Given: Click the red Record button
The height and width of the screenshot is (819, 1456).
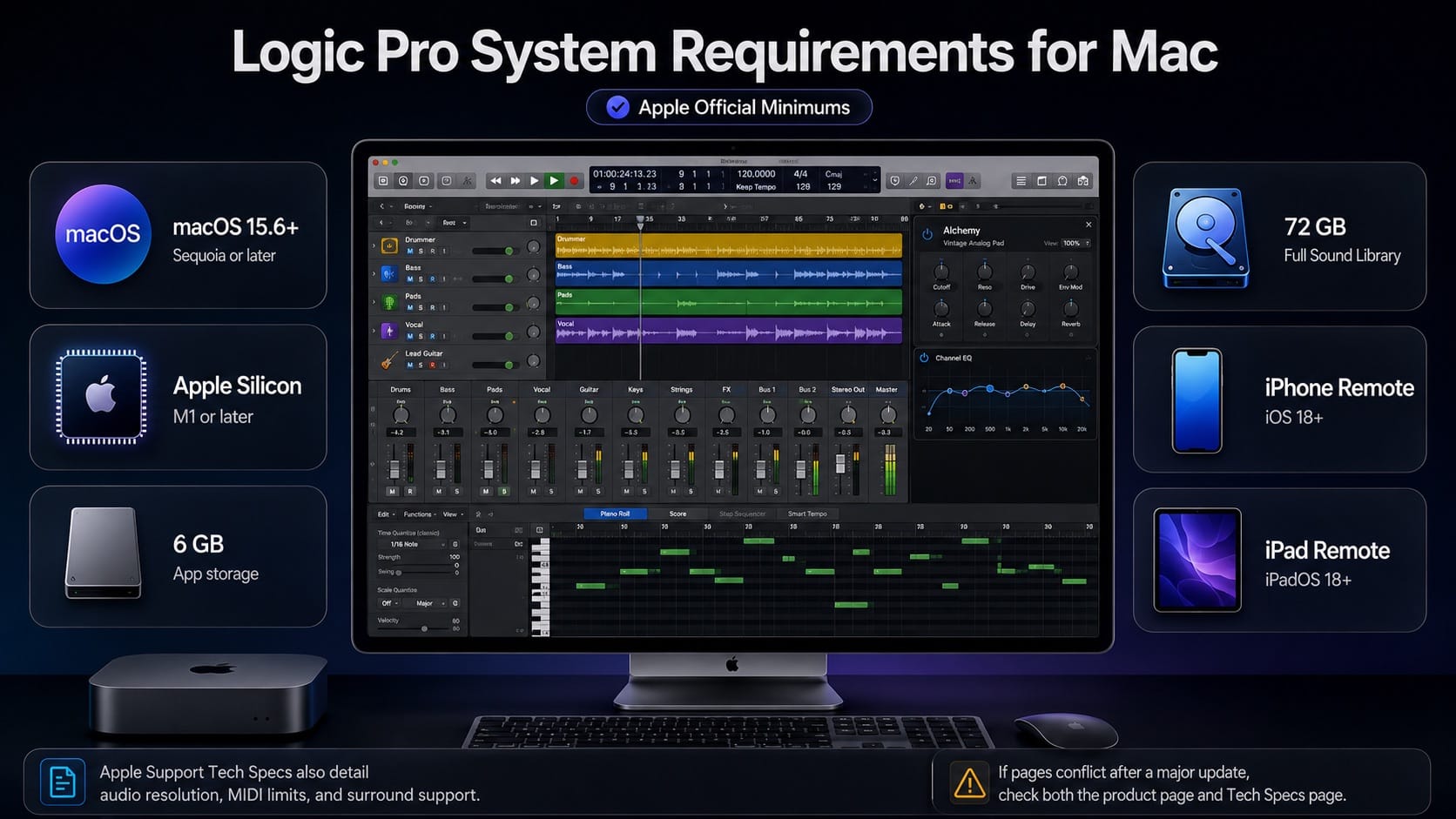Looking at the screenshot, I should (574, 181).
